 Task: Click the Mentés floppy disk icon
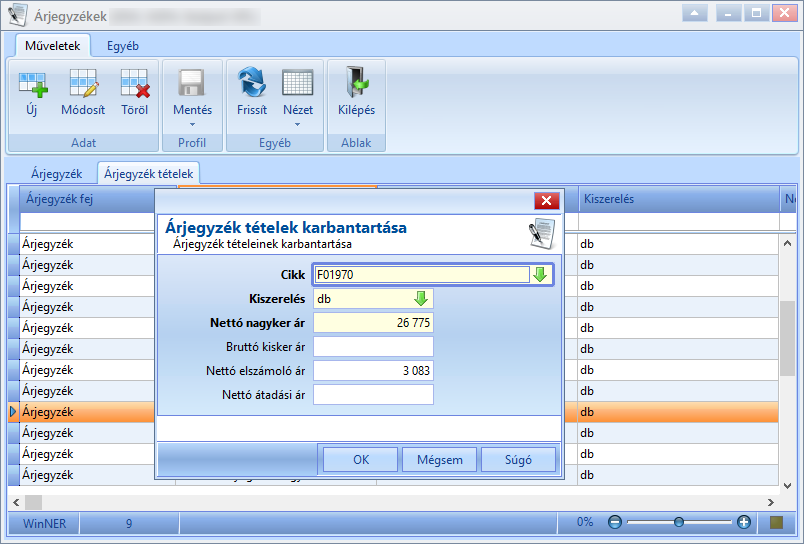pos(192,83)
